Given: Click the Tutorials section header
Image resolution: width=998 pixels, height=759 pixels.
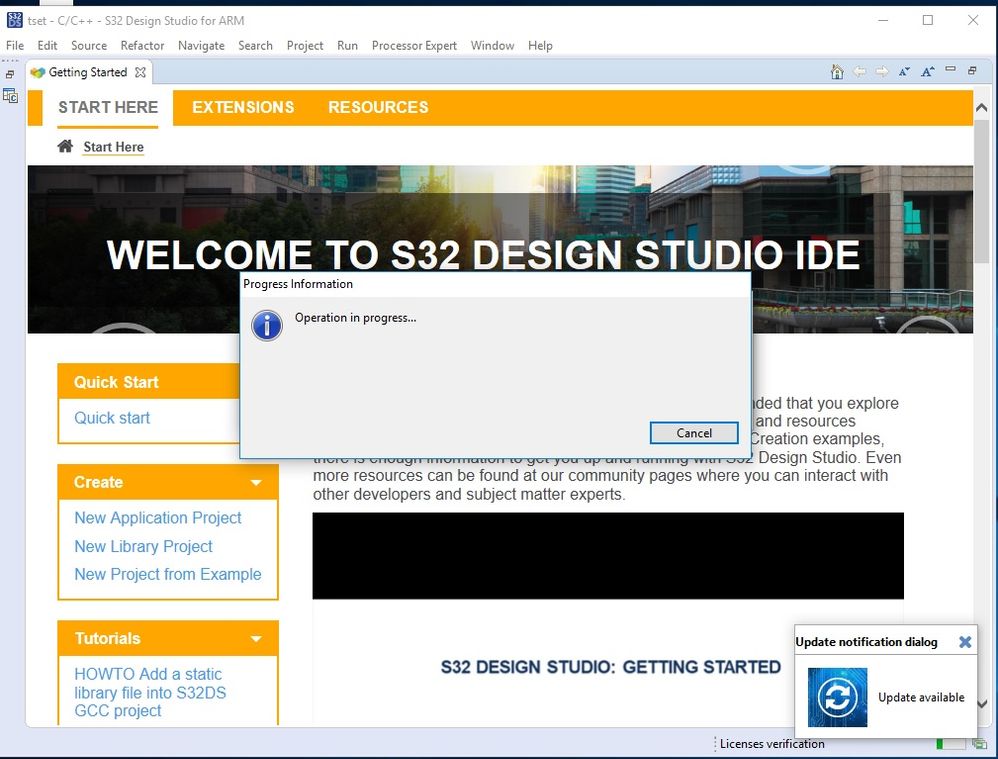Looking at the screenshot, I should 168,638.
